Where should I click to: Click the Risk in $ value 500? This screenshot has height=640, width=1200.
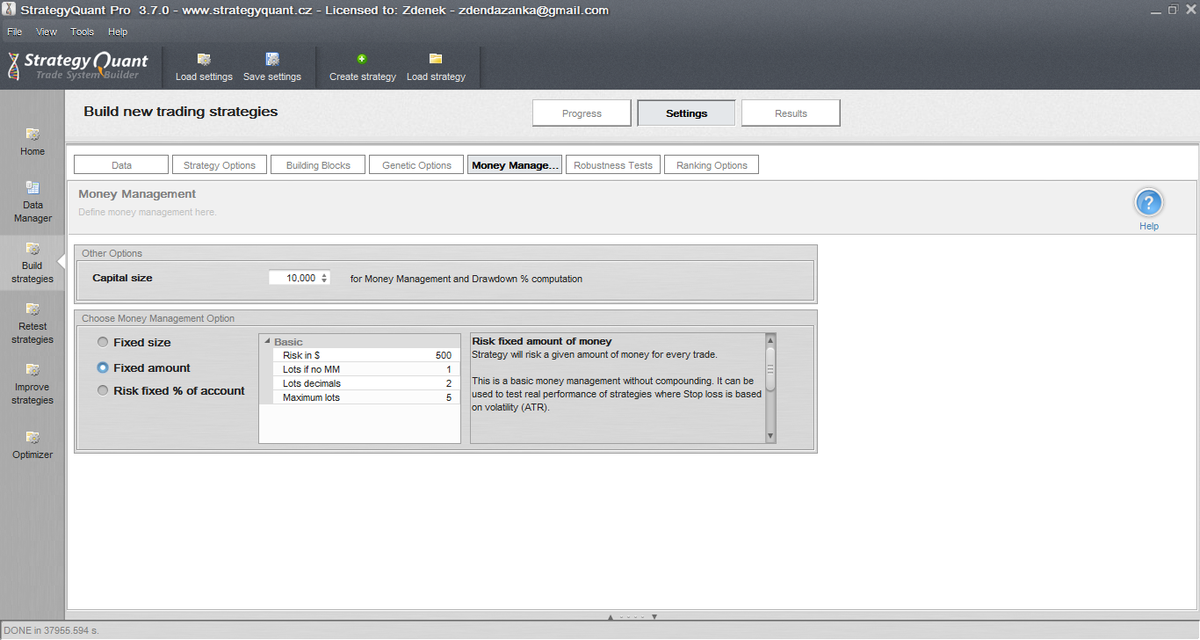(443, 355)
